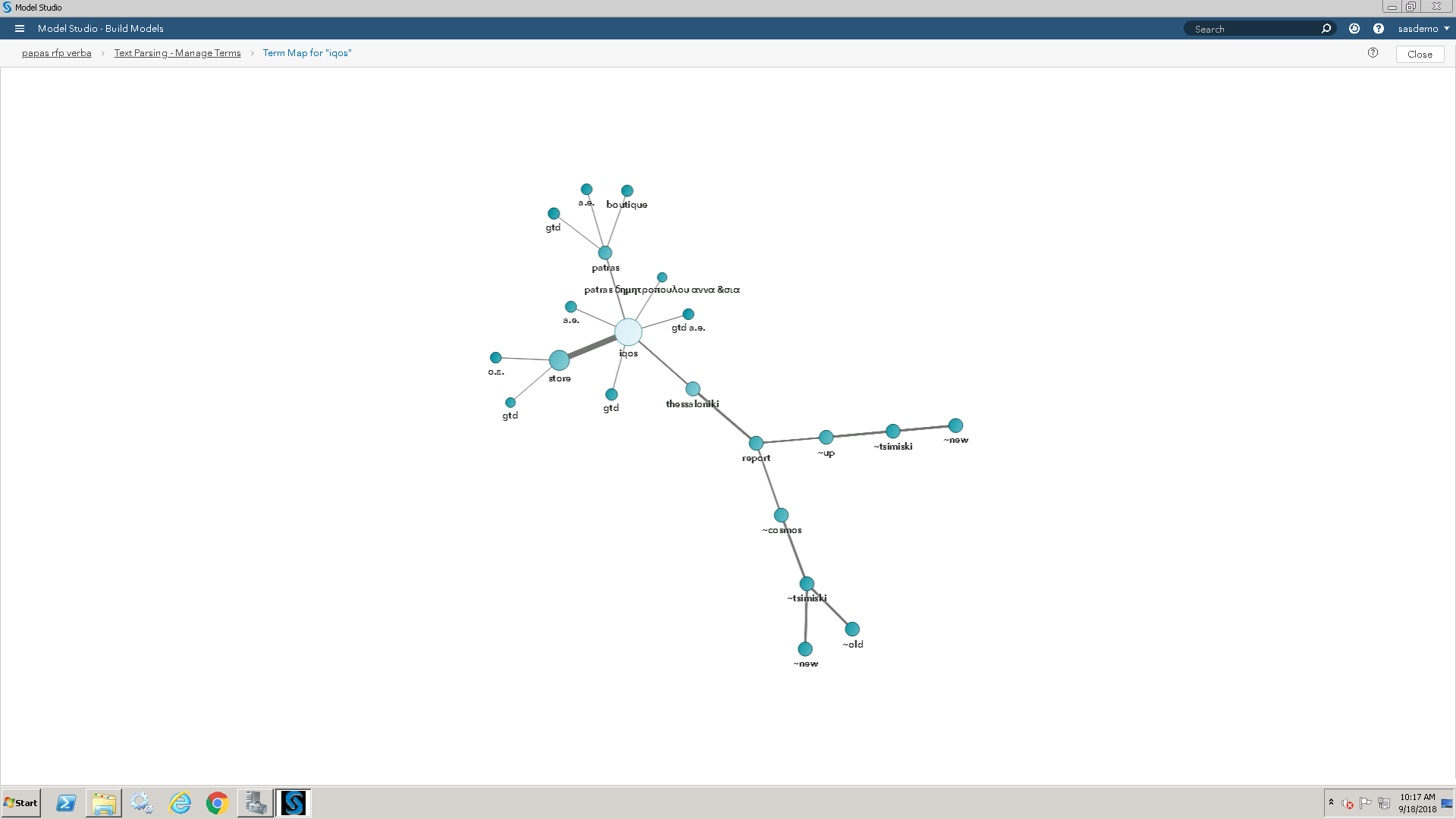1456x819 pixels.
Task: Select the thessaloniki node
Action: pos(693,389)
